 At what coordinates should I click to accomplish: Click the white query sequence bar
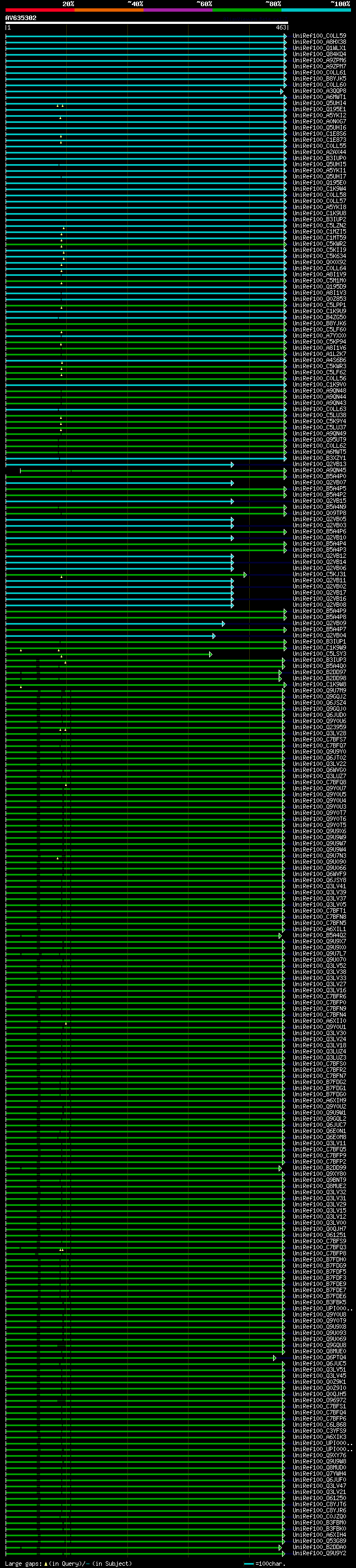click(147, 23)
